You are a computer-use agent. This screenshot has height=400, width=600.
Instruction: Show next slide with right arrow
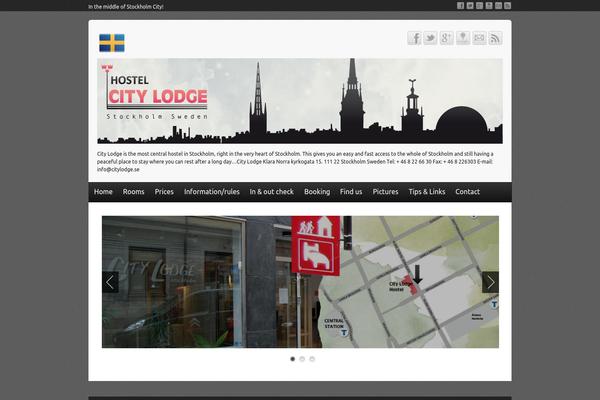tap(491, 282)
